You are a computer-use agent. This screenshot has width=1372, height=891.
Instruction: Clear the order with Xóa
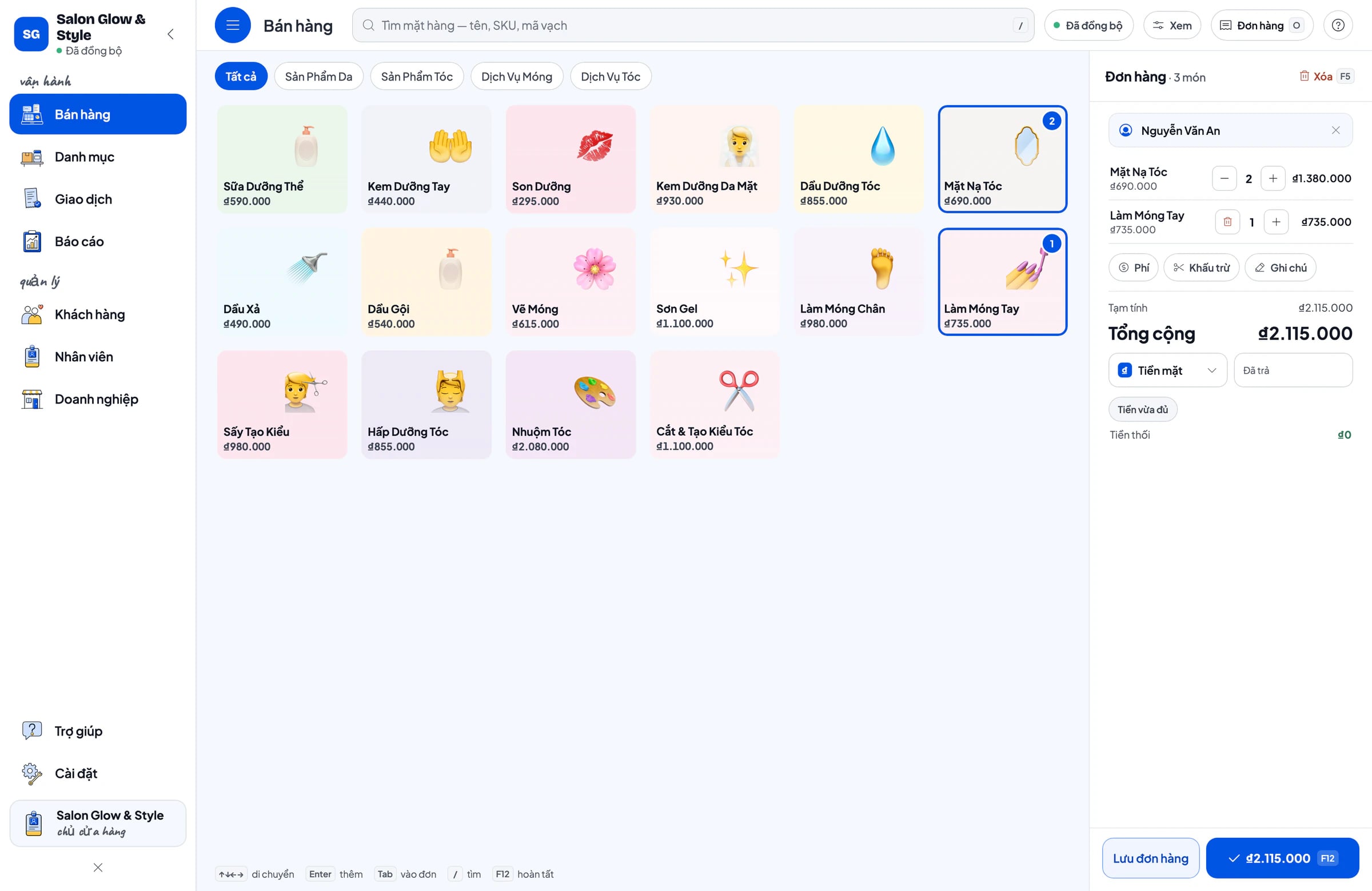(1326, 76)
